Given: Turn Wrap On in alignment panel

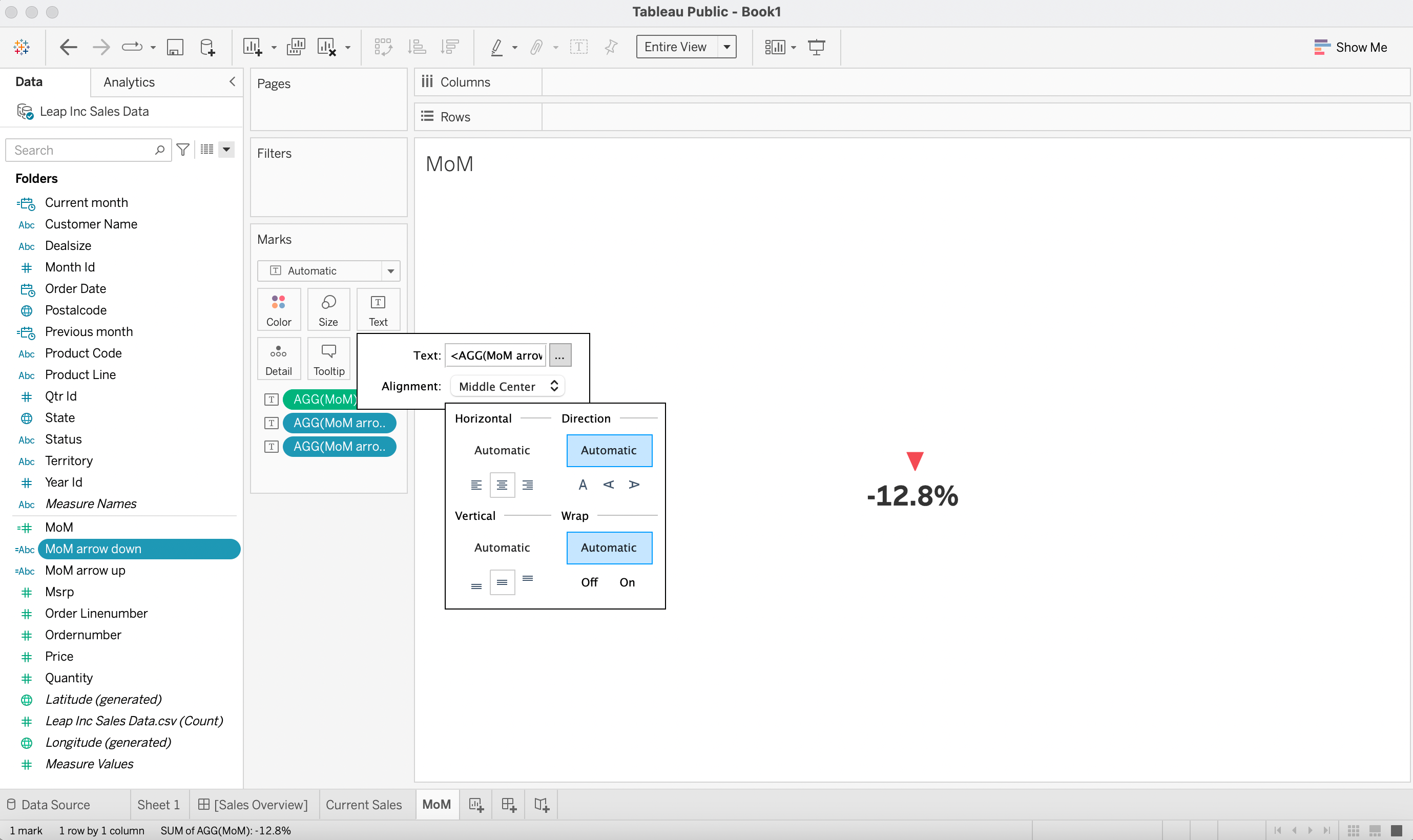Looking at the screenshot, I should [627, 582].
